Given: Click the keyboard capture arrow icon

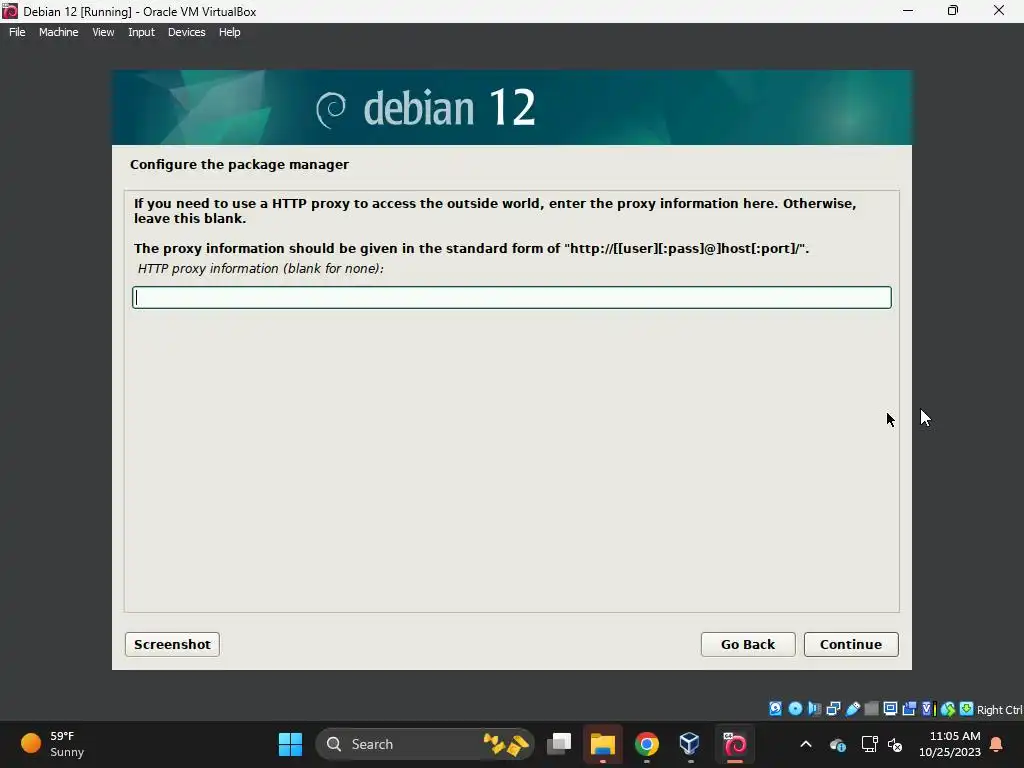Looking at the screenshot, I should (x=967, y=709).
